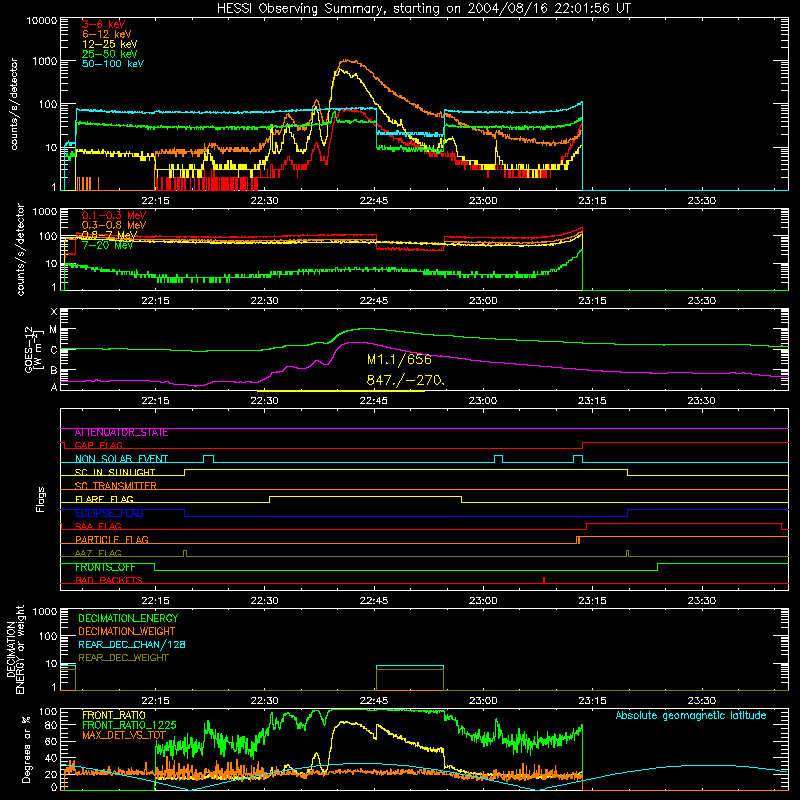
Task: Click the 23:00 time tick under decimation panel
Action: 483,701
